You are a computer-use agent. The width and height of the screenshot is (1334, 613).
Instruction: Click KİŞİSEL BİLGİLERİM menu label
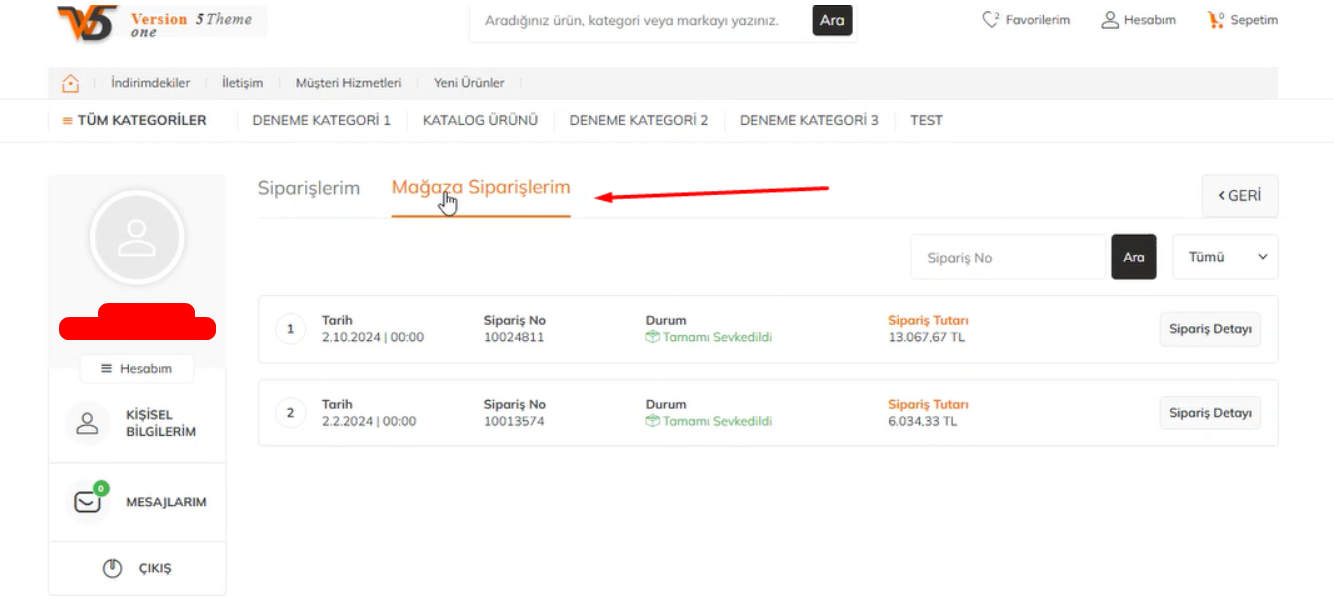click(161, 423)
